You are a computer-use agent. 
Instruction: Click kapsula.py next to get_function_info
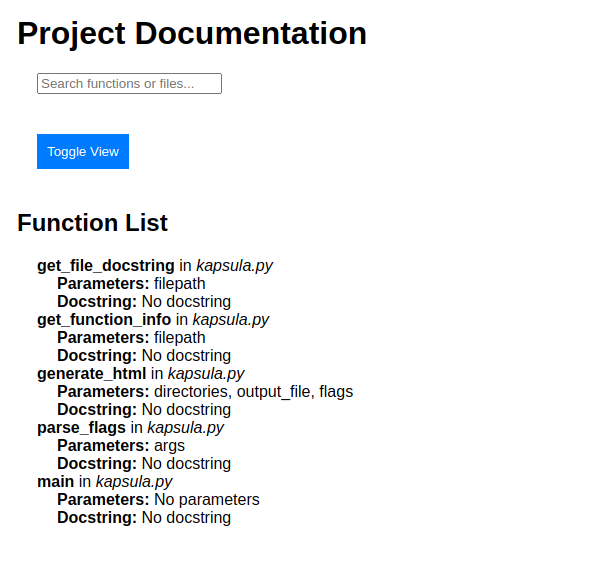pyautogui.click(x=231, y=320)
